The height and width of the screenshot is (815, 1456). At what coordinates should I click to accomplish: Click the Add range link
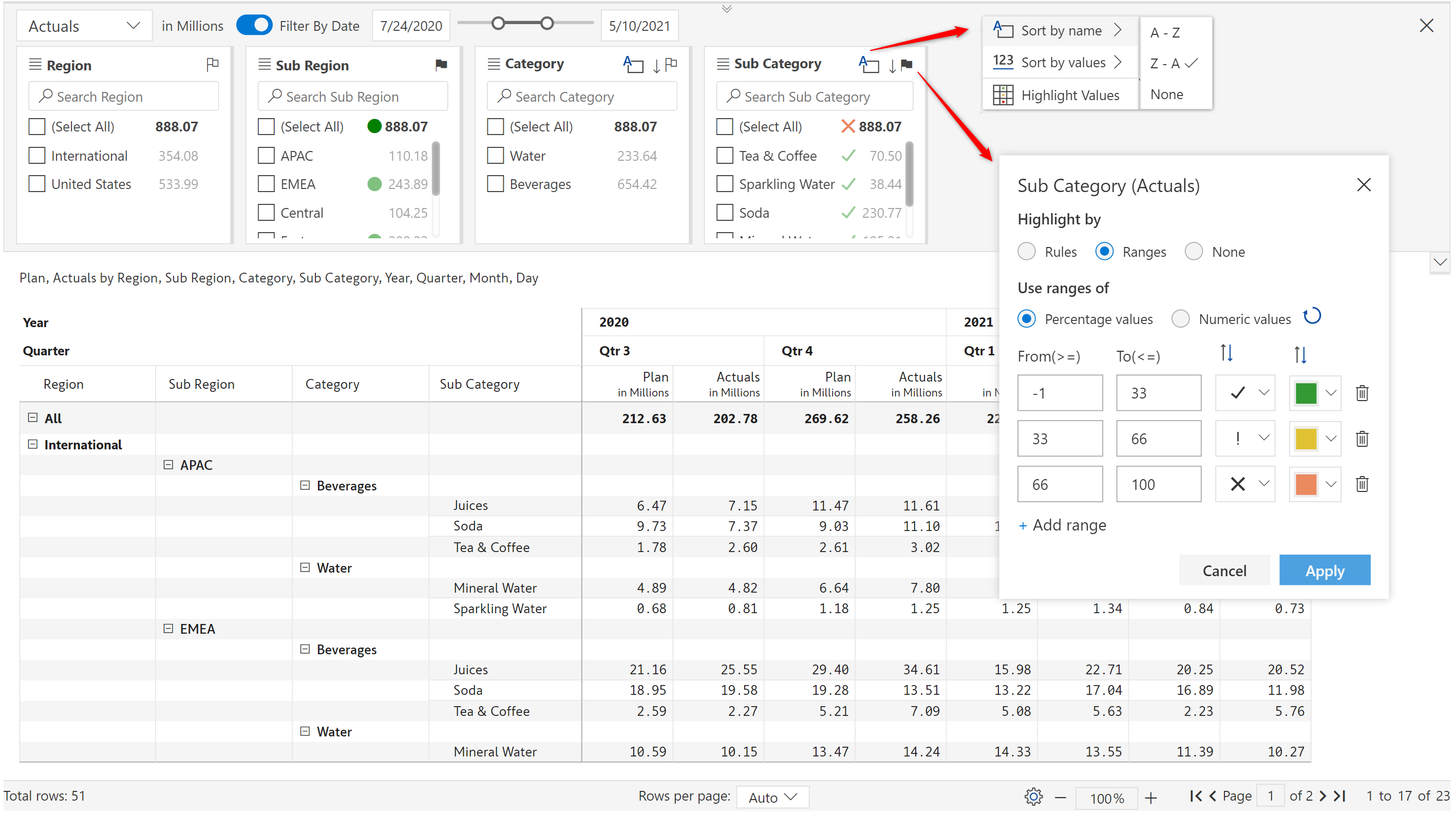(x=1062, y=525)
